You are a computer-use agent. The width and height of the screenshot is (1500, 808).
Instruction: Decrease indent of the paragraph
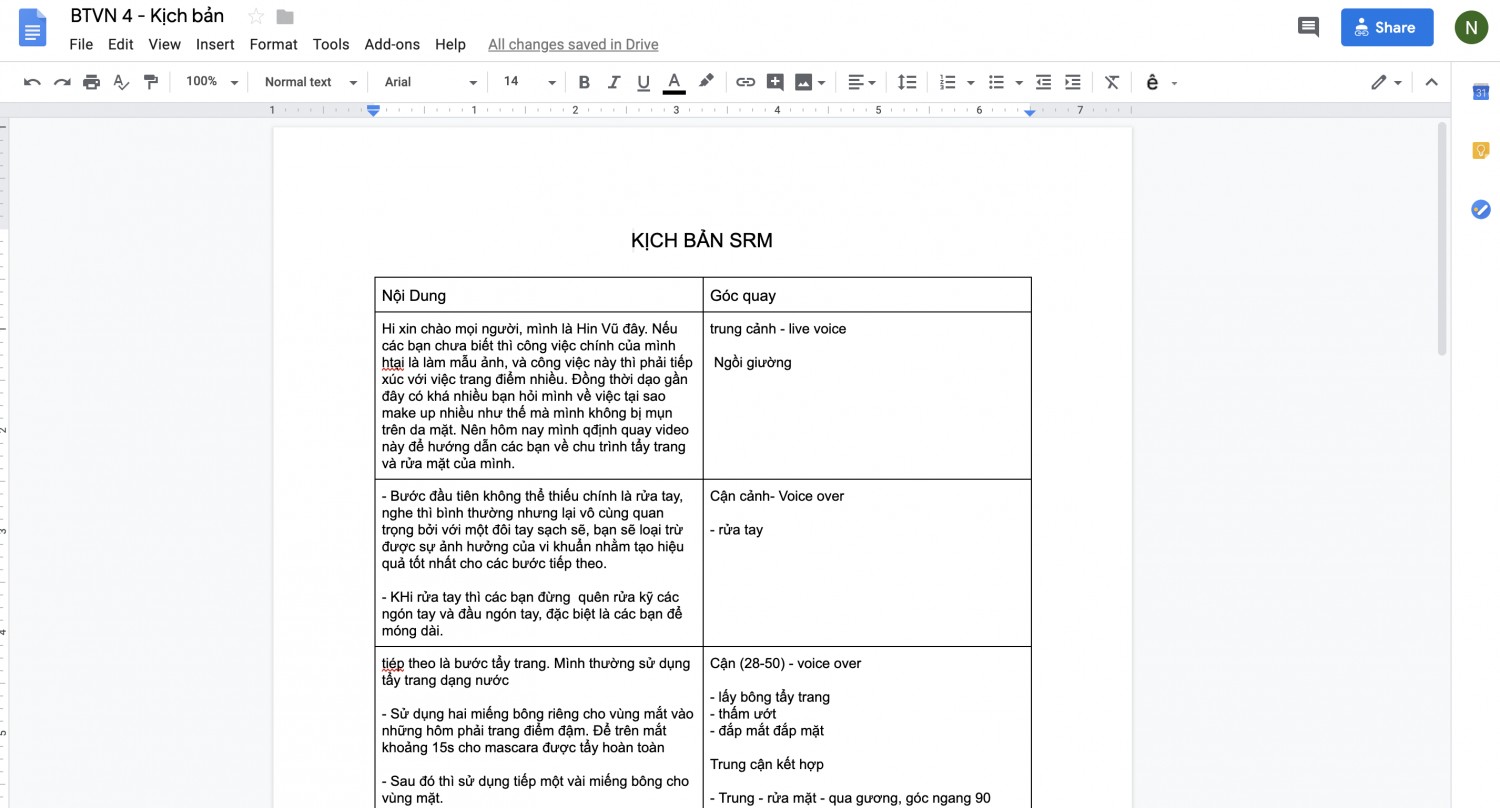[1043, 82]
